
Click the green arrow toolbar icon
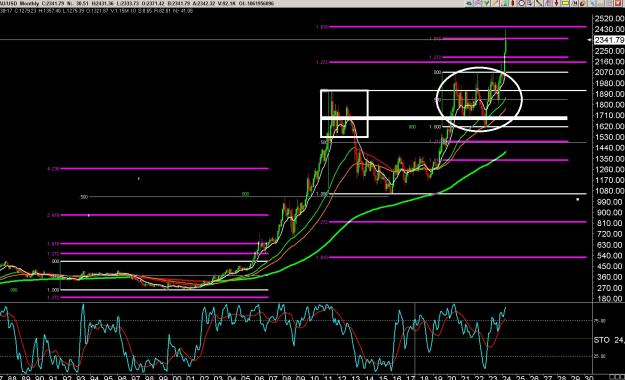487,3
